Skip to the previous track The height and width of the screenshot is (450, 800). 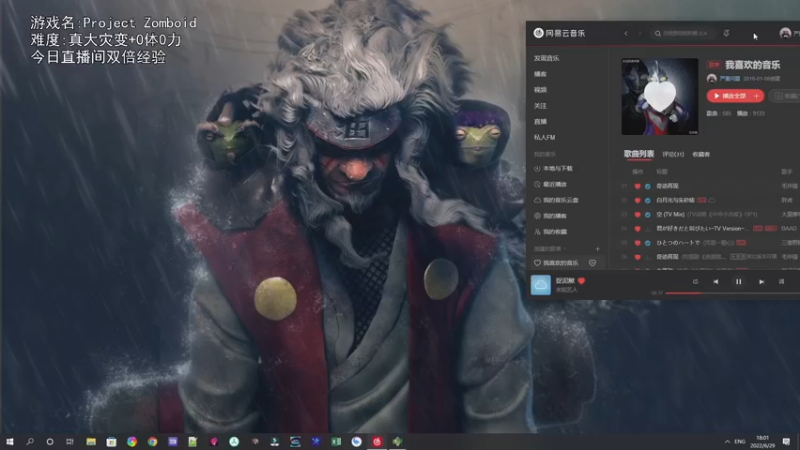(x=716, y=282)
